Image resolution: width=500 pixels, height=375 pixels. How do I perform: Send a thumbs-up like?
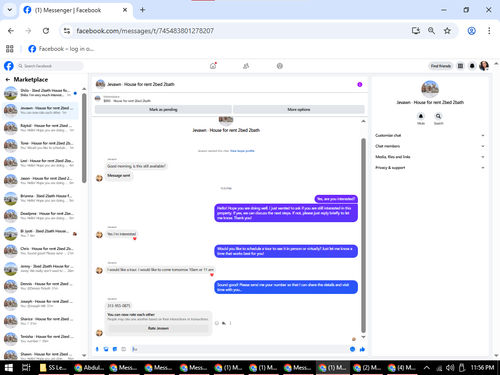[362, 349]
